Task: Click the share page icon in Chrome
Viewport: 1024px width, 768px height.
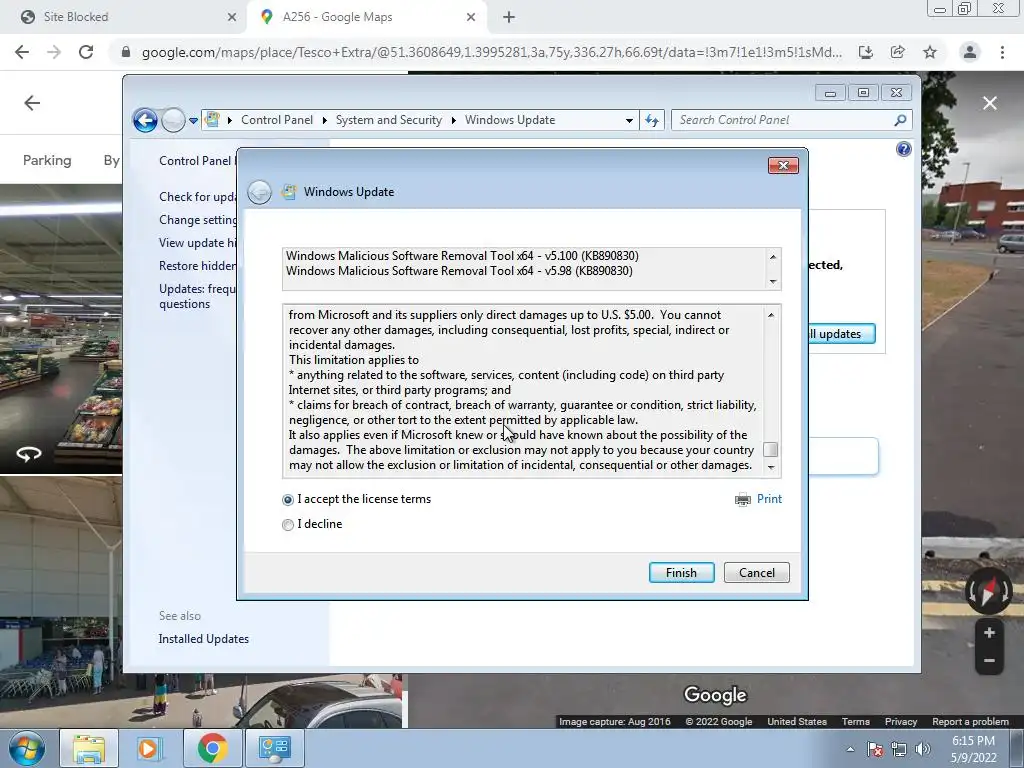Action: (897, 52)
